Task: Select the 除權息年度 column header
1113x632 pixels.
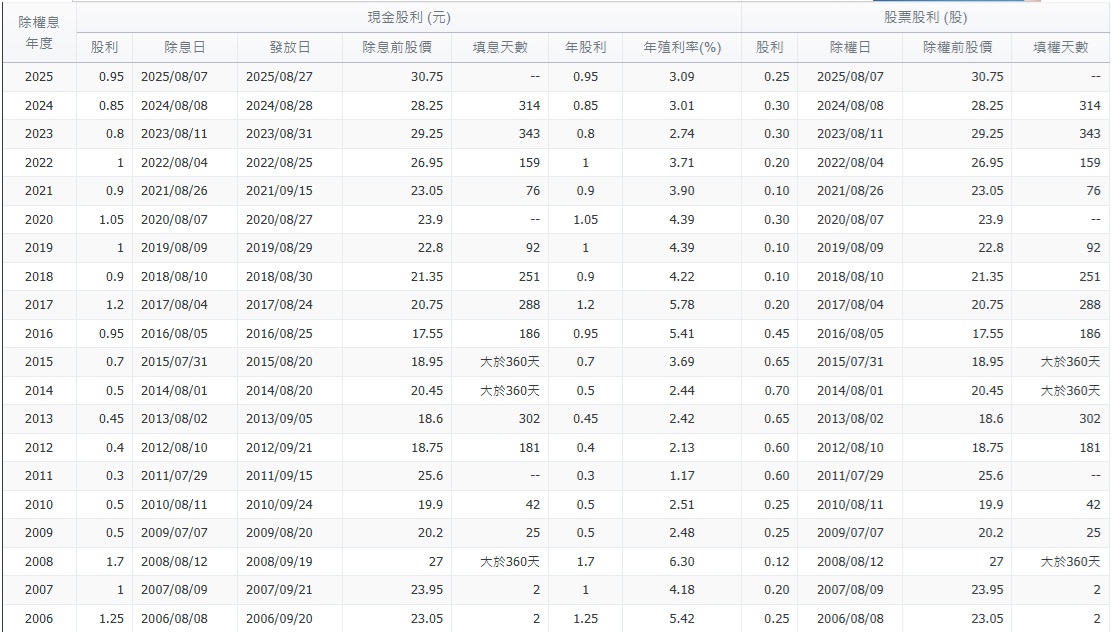Action: tap(41, 30)
